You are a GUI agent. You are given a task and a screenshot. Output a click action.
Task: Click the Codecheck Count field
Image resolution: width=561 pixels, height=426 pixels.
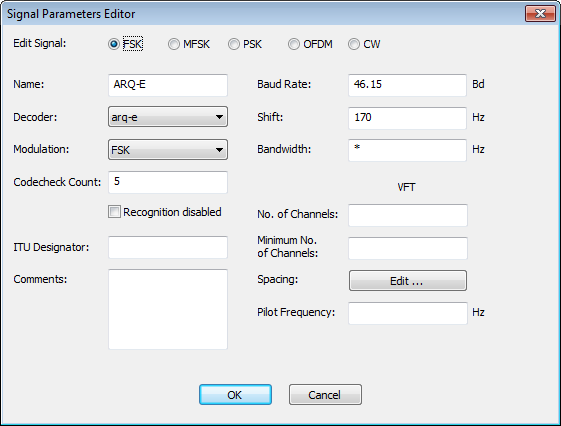[168, 182]
